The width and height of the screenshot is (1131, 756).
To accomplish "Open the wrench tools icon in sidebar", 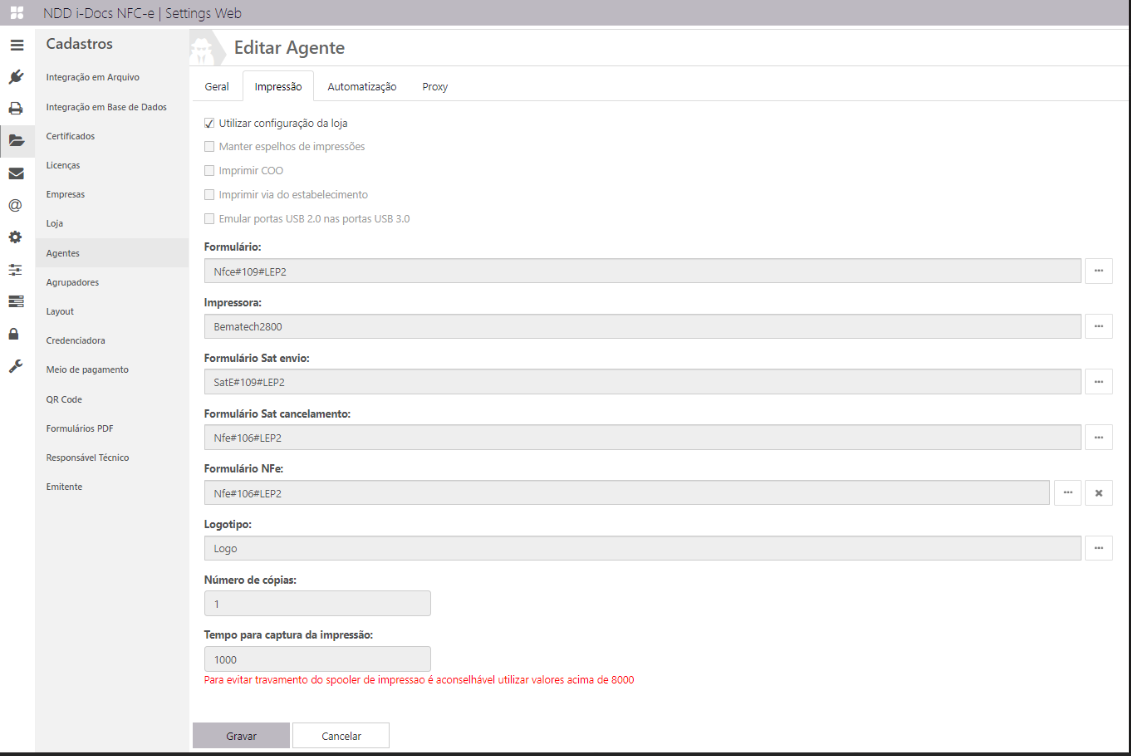I will click(x=15, y=366).
